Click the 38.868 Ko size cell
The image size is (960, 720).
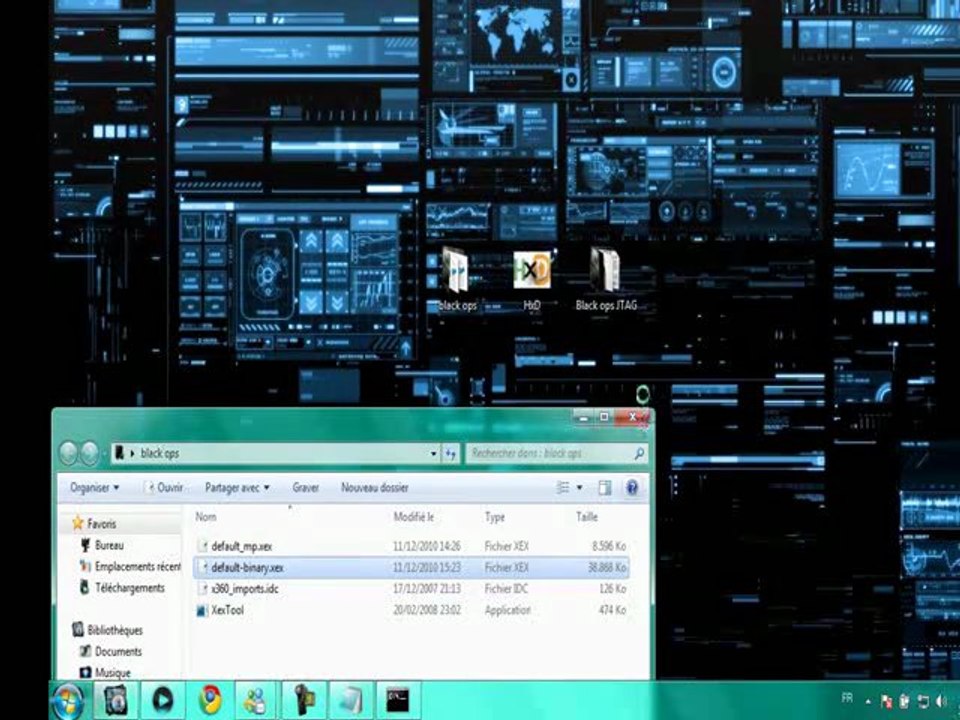(607, 568)
